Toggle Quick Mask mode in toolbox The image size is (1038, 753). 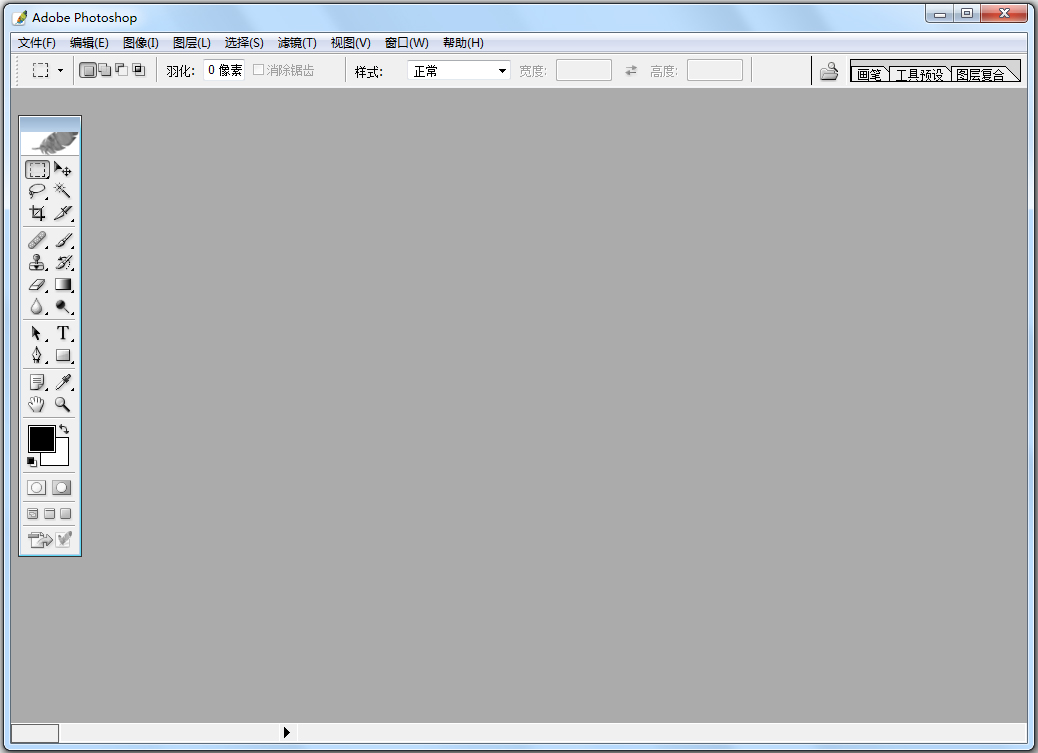[x=62, y=488]
